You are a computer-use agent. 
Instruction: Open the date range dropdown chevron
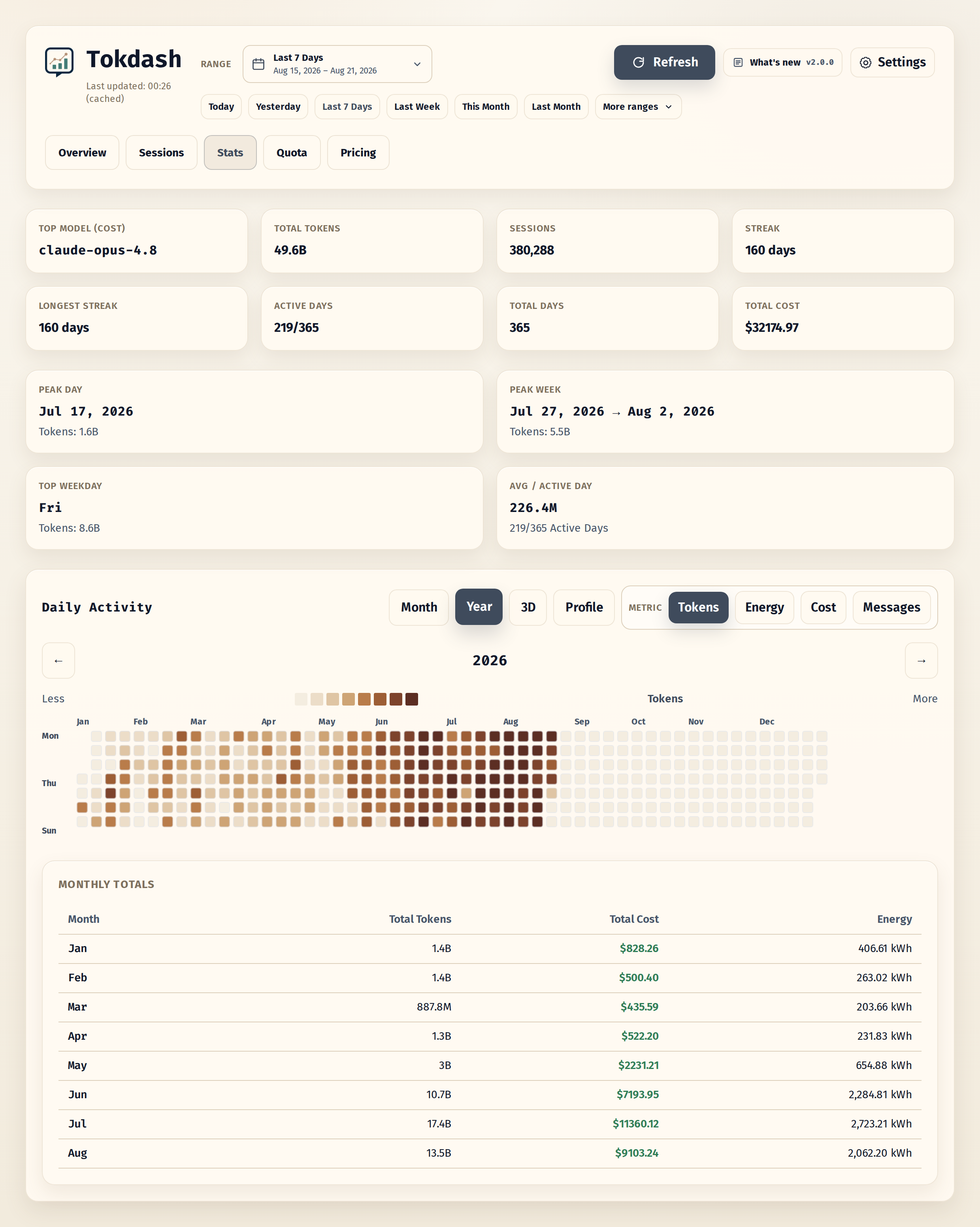pyautogui.click(x=417, y=64)
